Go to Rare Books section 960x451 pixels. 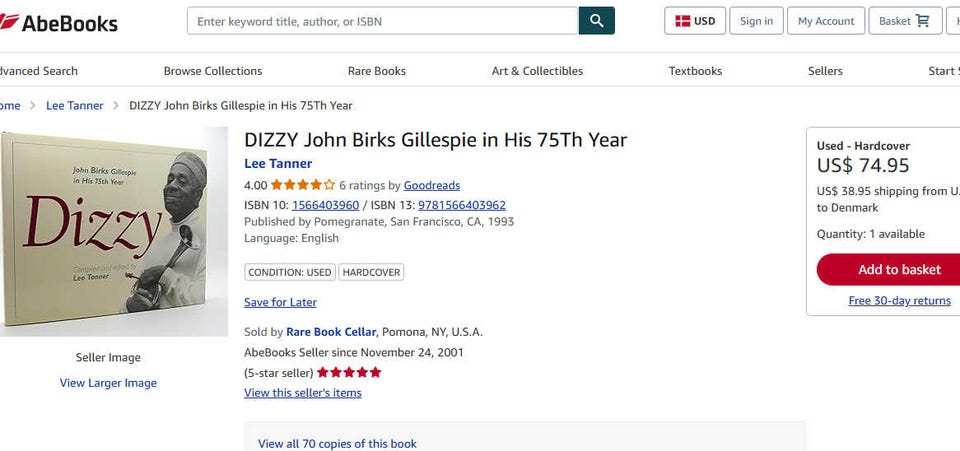377,71
